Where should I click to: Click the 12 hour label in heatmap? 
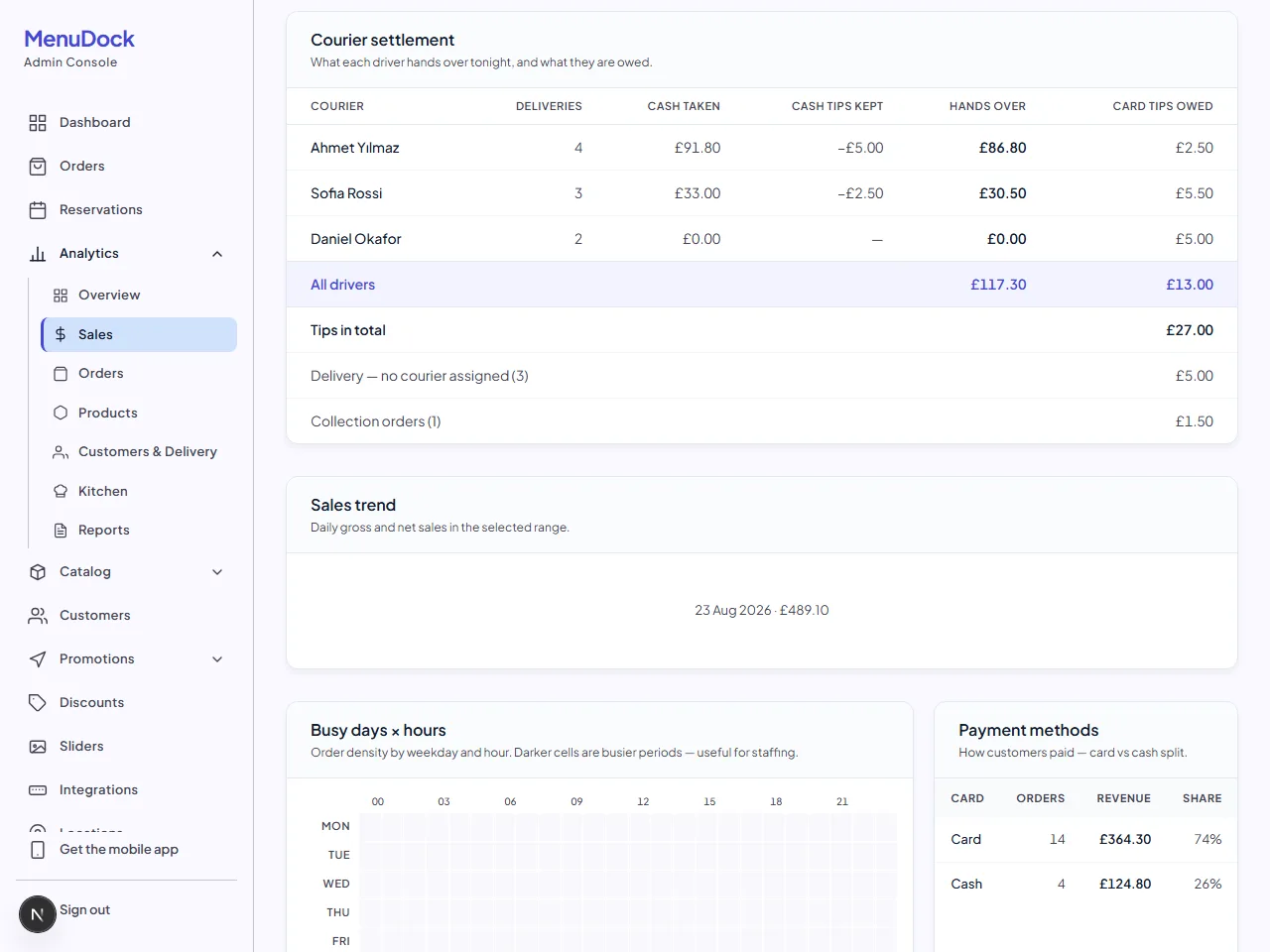[643, 801]
